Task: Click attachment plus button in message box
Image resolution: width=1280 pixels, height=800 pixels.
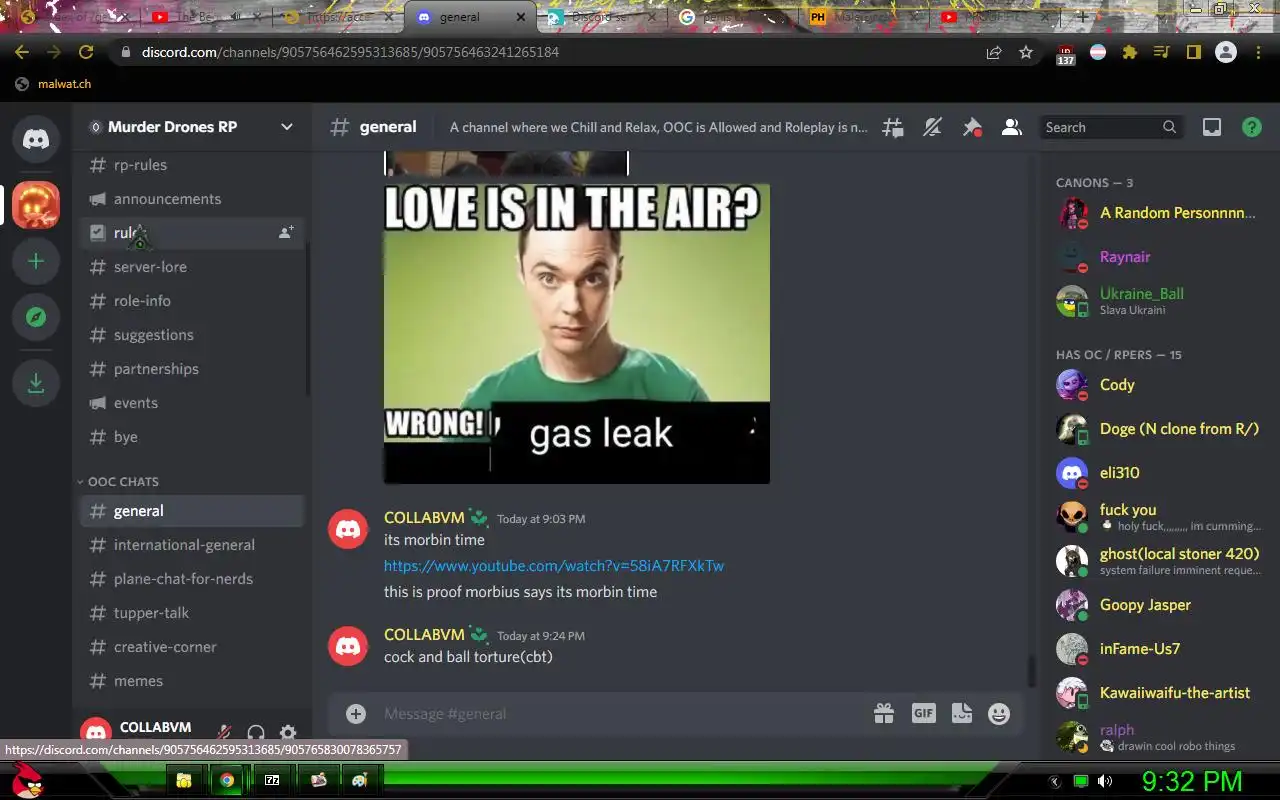Action: pos(356,713)
